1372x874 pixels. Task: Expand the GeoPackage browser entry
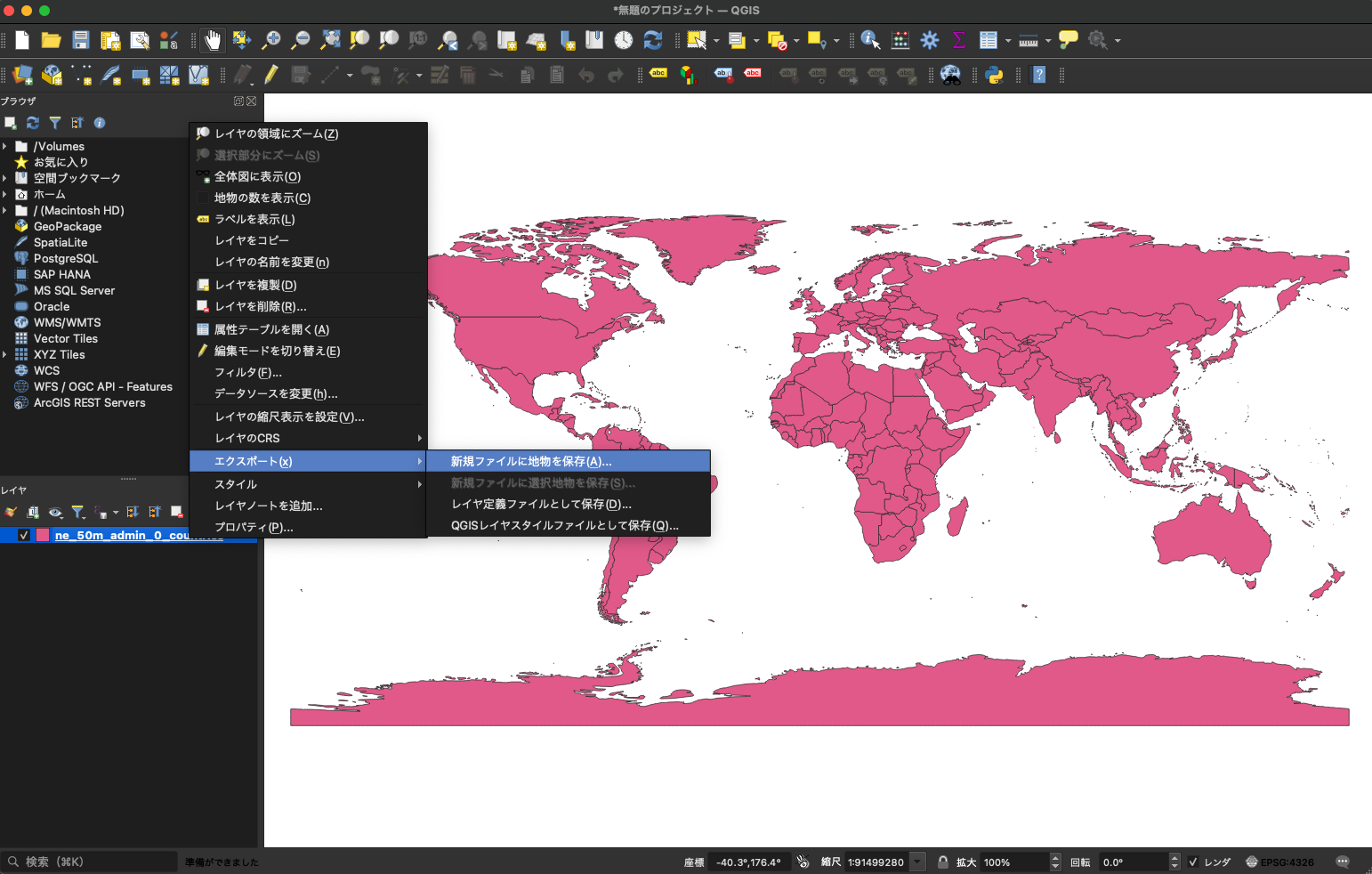click(9, 226)
